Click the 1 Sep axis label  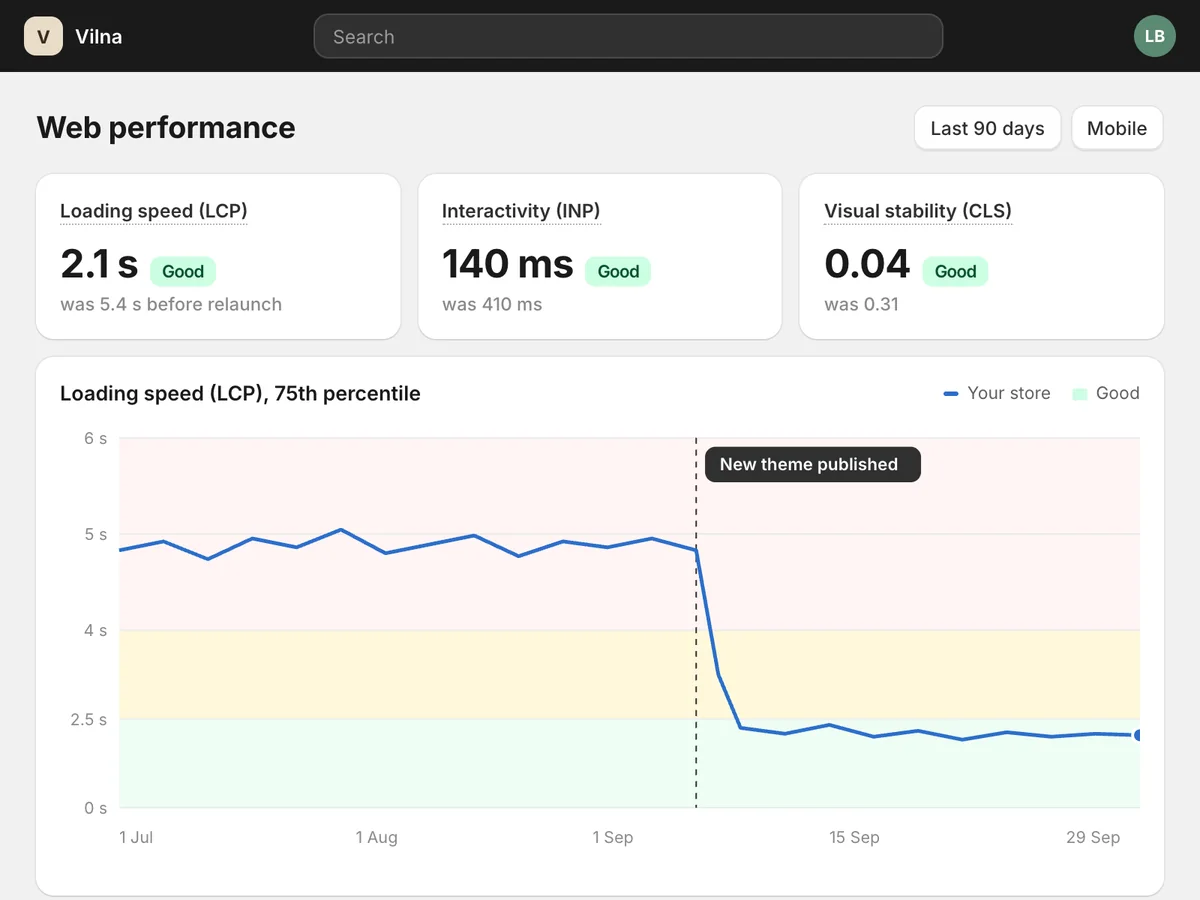(x=612, y=837)
